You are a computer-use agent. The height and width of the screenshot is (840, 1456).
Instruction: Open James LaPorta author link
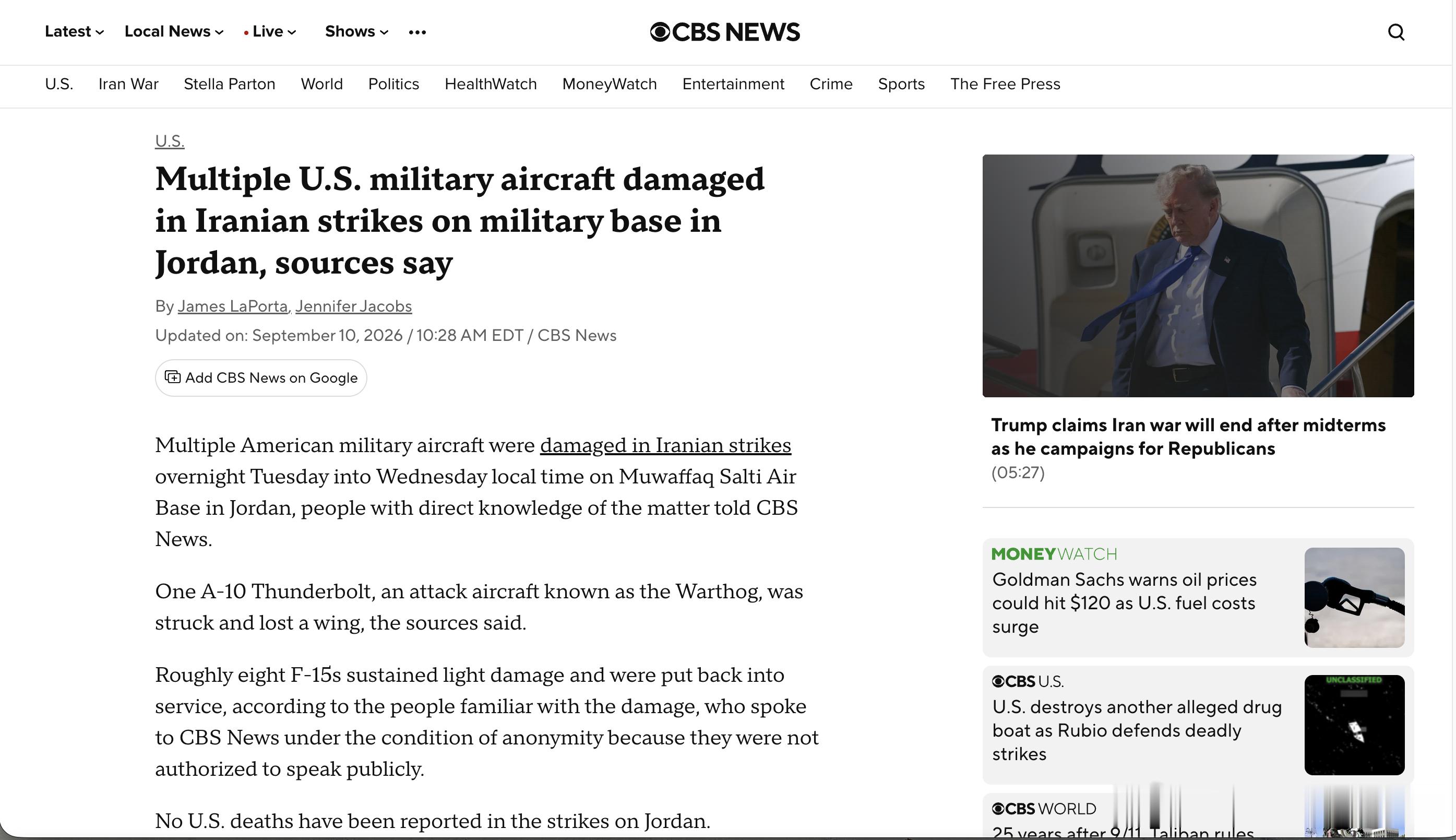click(232, 306)
